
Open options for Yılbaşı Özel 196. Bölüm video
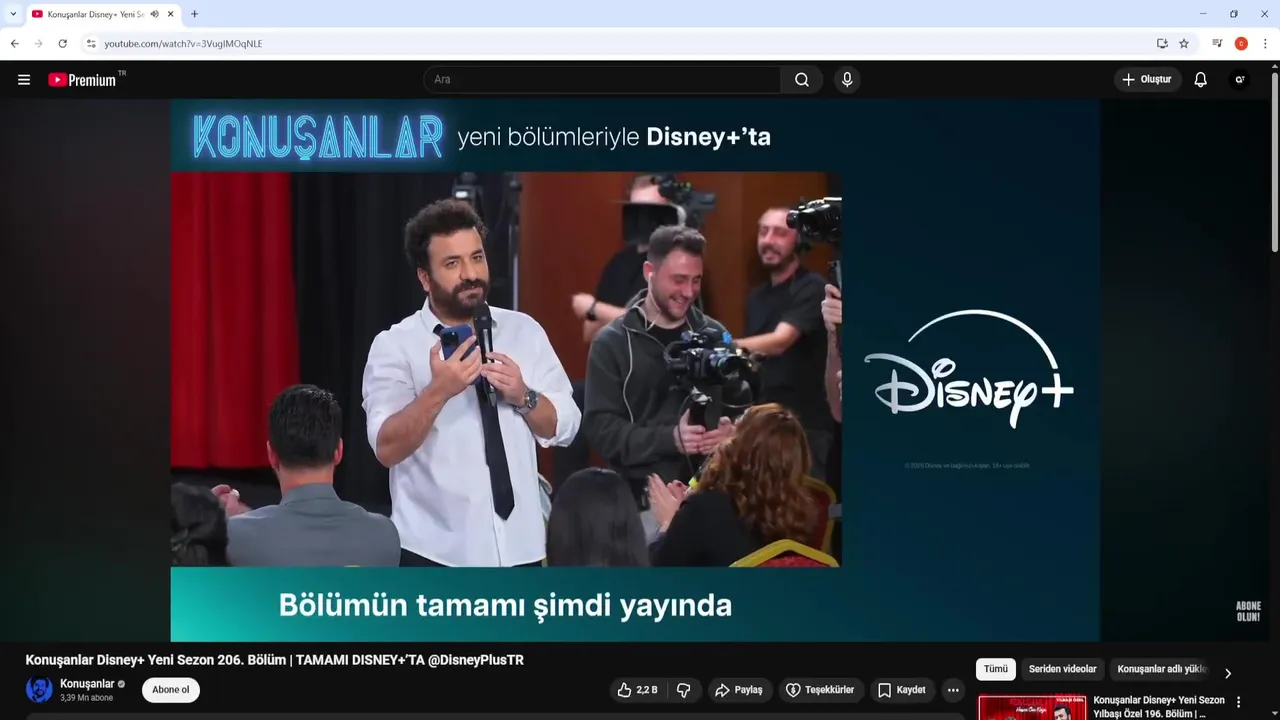pyautogui.click(x=1239, y=702)
